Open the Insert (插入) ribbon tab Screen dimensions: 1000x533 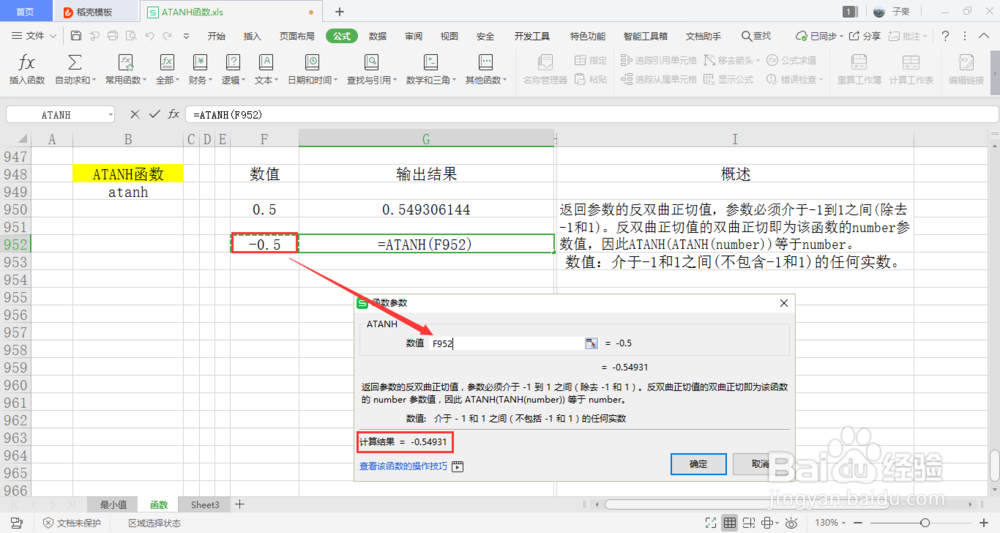click(x=253, y=36)
